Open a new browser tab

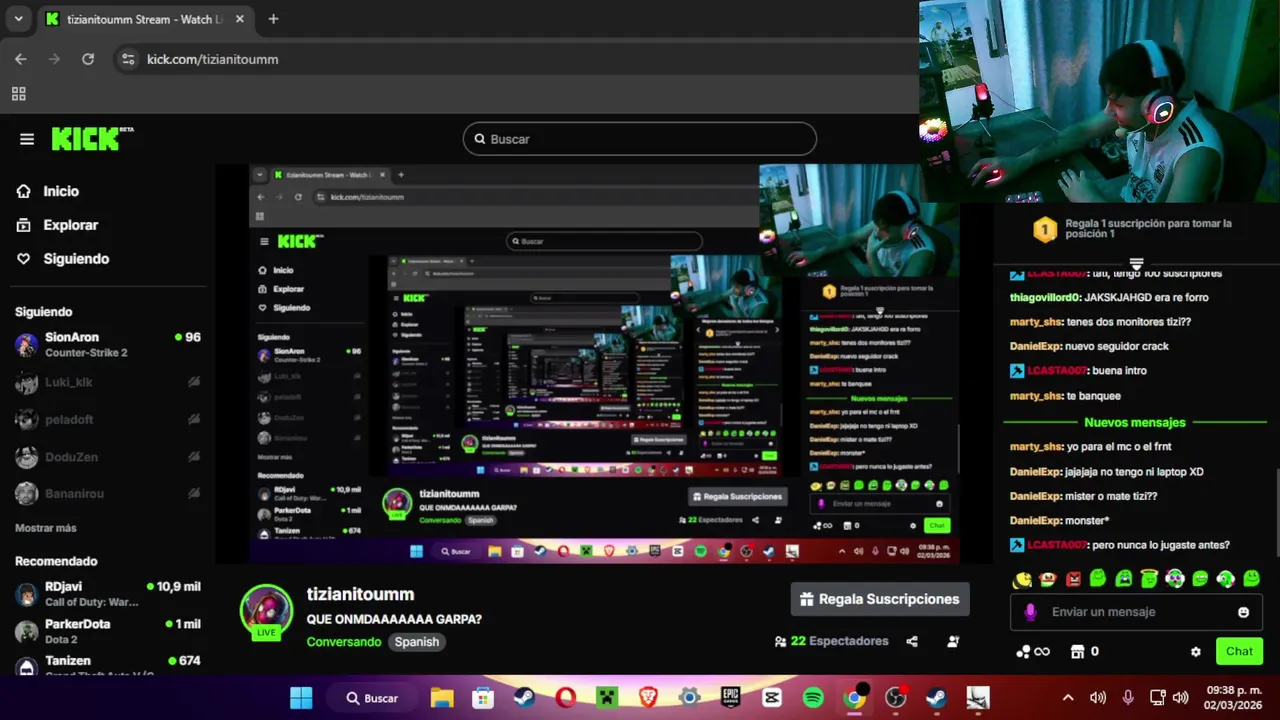pyautogui.click(x=273, y=19)
